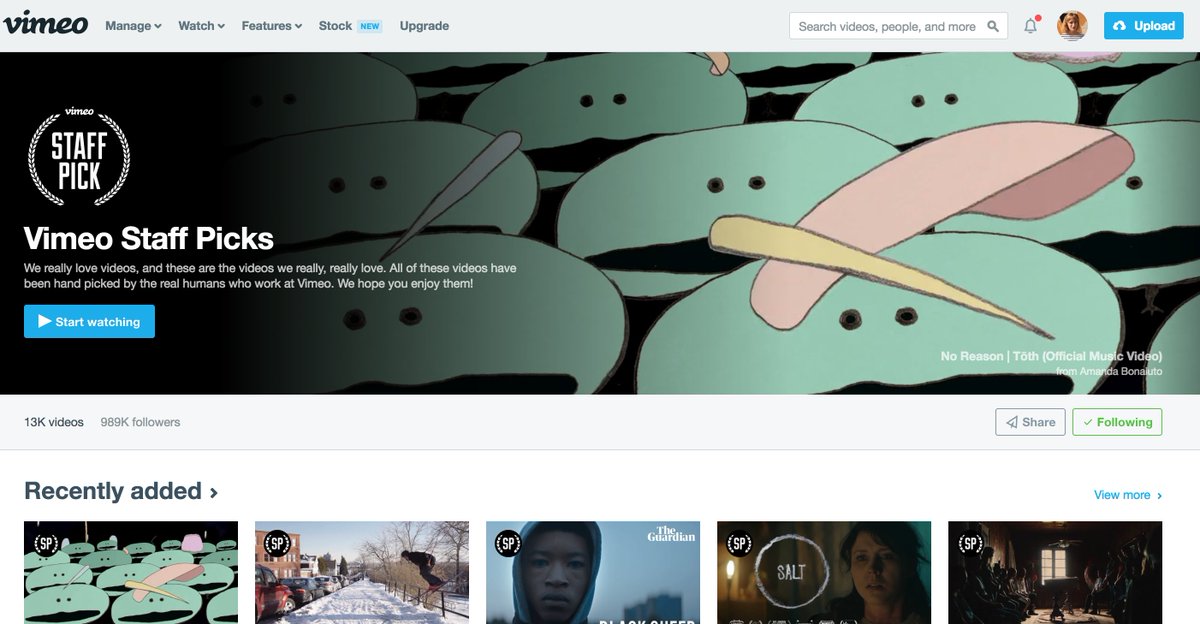Open the Guardian Black Sheep video thumbnail
1200x624 pixels.
[x=593, y=572]
